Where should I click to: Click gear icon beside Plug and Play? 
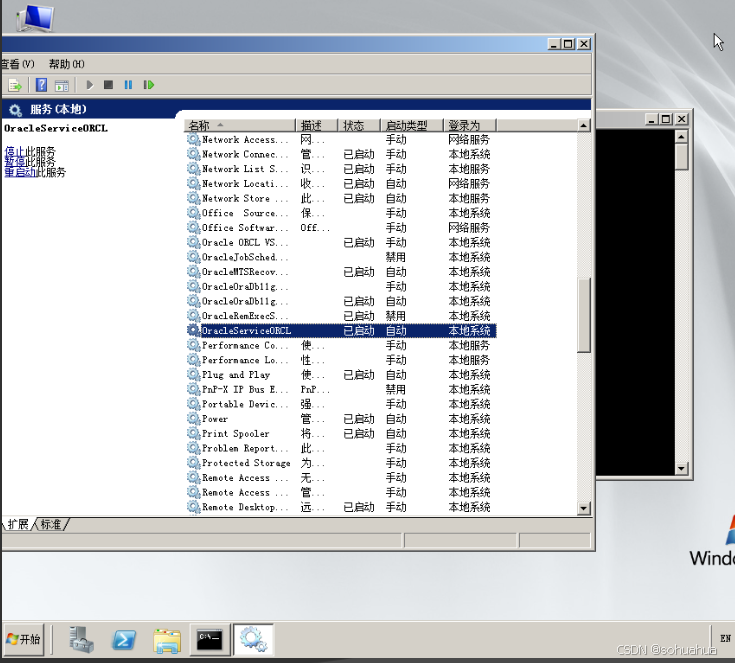pos(194,374)
